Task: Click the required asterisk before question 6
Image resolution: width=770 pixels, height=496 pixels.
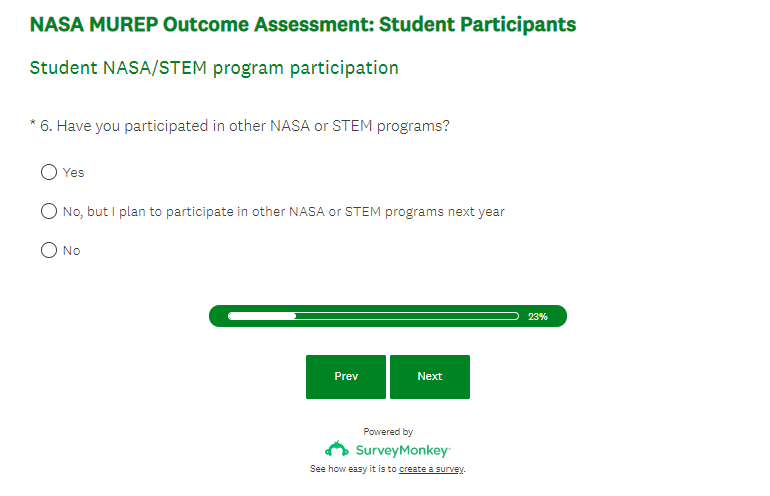Action: [x=33, y=125]
